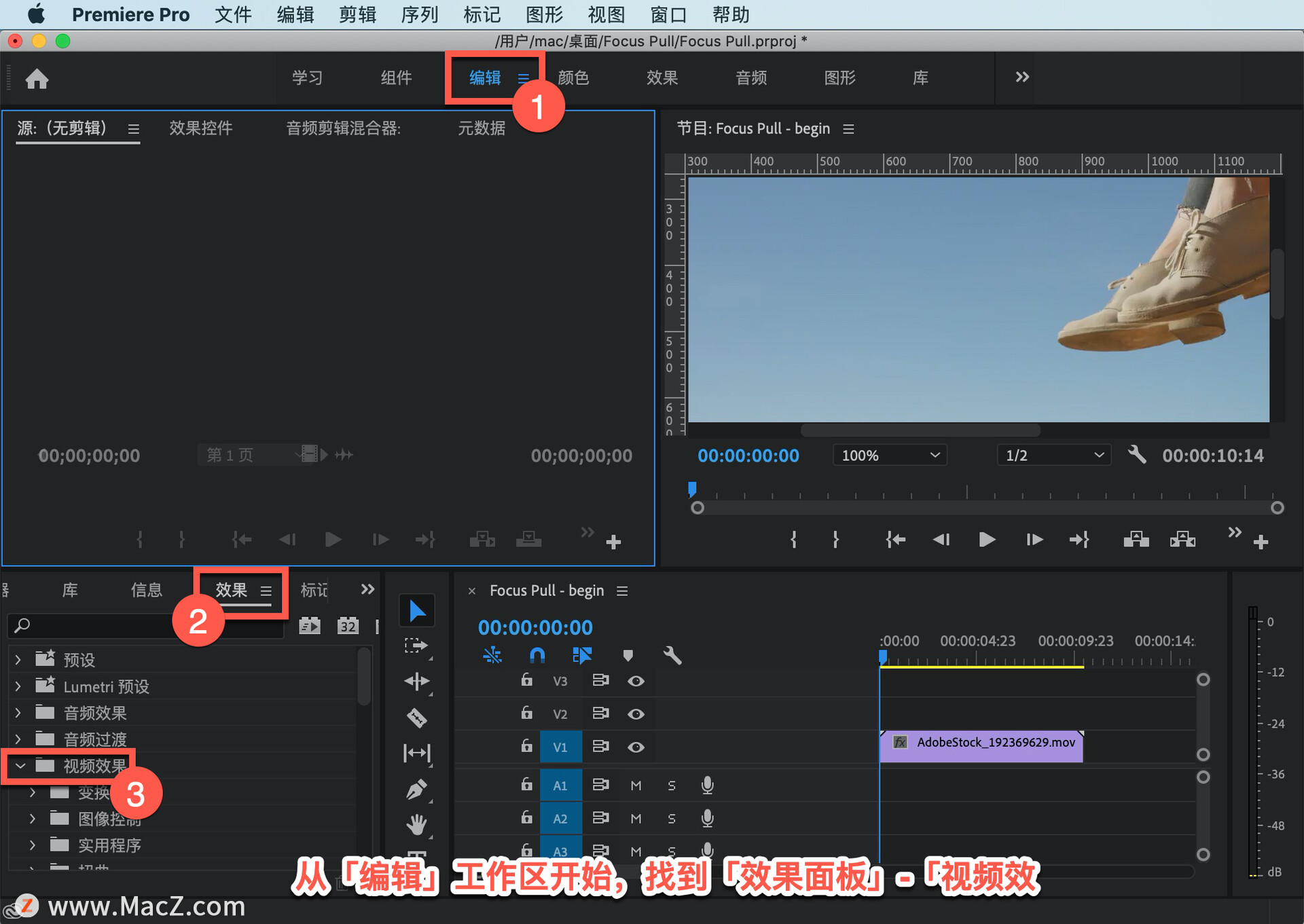Toggle snap magnet in timeline

pos(537,655)
